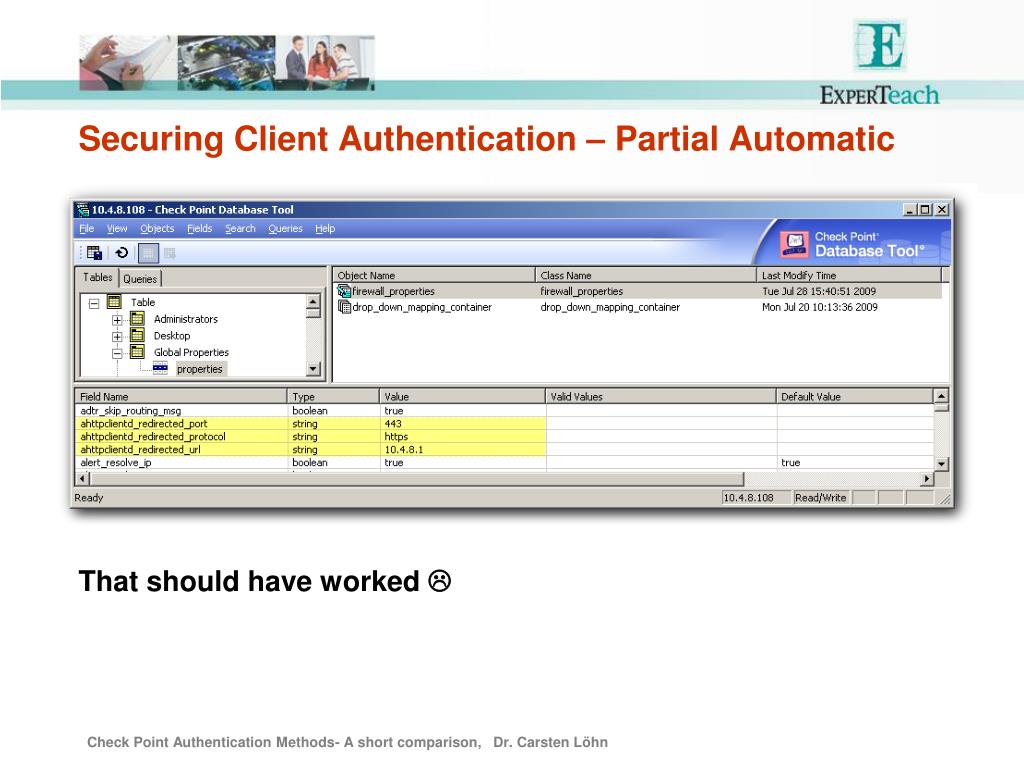Image resolution: width=1024 pixels, height=768 pixels.
Task: Open the Fields menu
Action: pyautogui.click(x=200, y=229)
